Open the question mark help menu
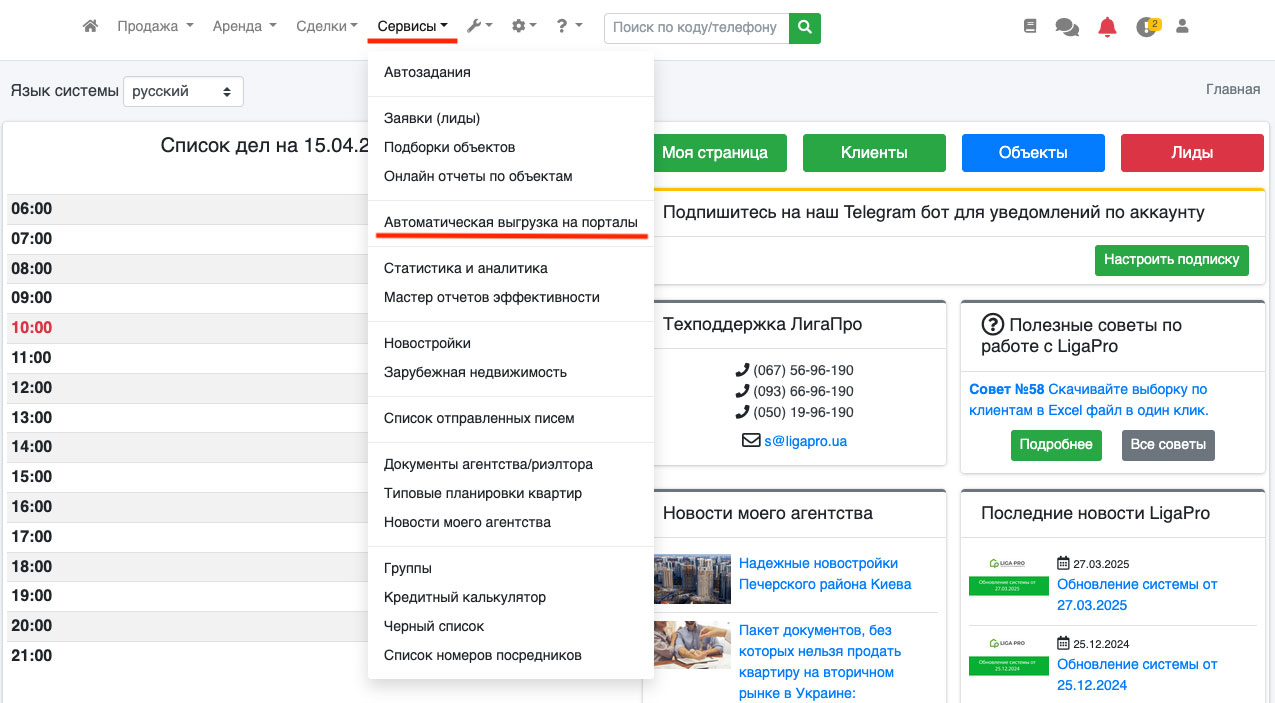 [569, 27]
